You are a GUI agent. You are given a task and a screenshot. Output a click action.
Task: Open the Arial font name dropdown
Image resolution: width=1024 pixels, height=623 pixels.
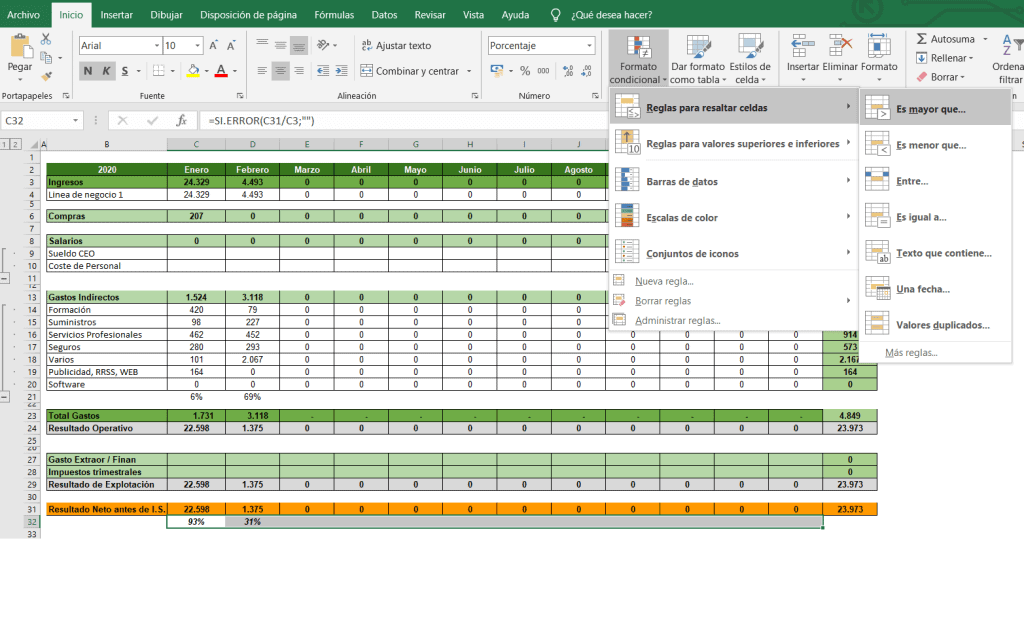point(157,45)
